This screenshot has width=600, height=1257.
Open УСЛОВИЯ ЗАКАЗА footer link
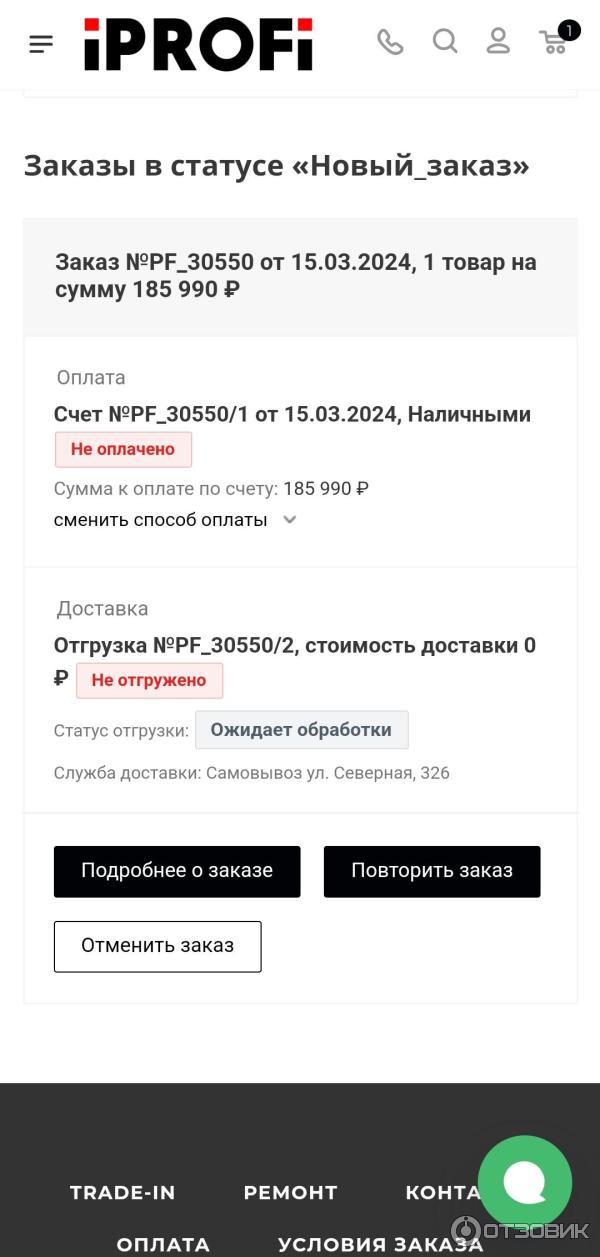[380, 1245]
